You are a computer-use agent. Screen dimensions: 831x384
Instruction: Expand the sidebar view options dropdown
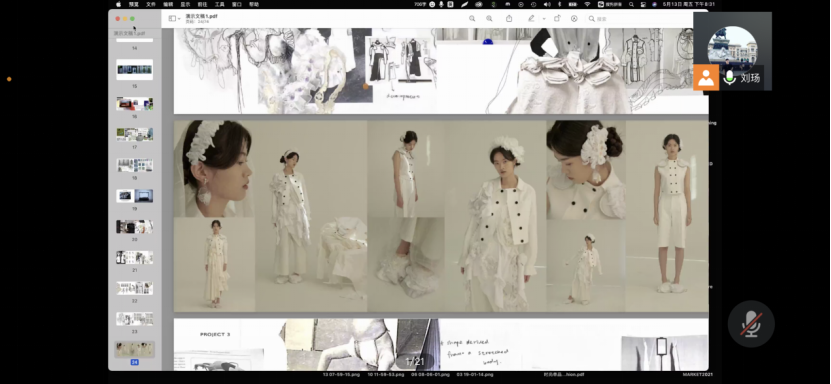[x=174, y=19]
